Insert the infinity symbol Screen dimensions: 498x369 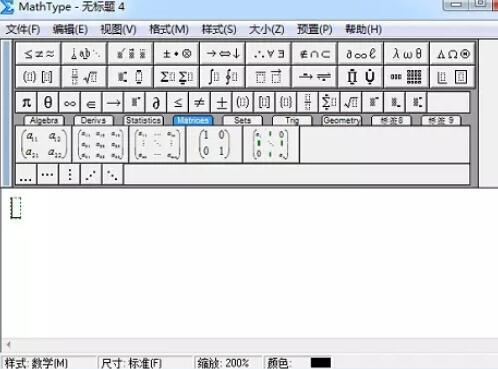[x=69, y=103]
